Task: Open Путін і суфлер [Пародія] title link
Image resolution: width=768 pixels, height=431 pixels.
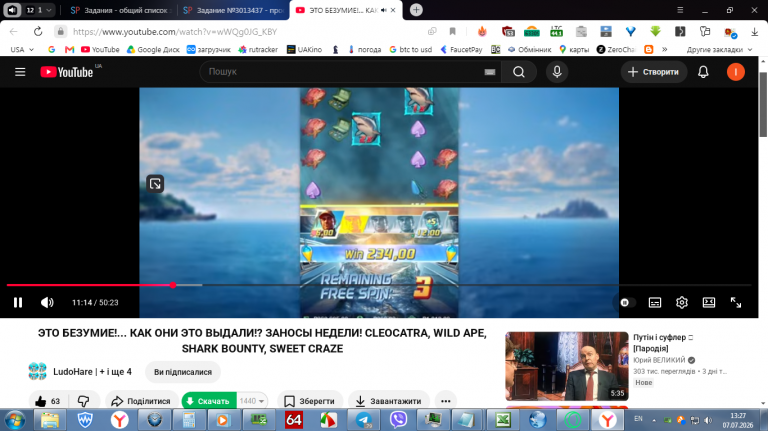Action: pyautogui.click(x=663, y=343)
